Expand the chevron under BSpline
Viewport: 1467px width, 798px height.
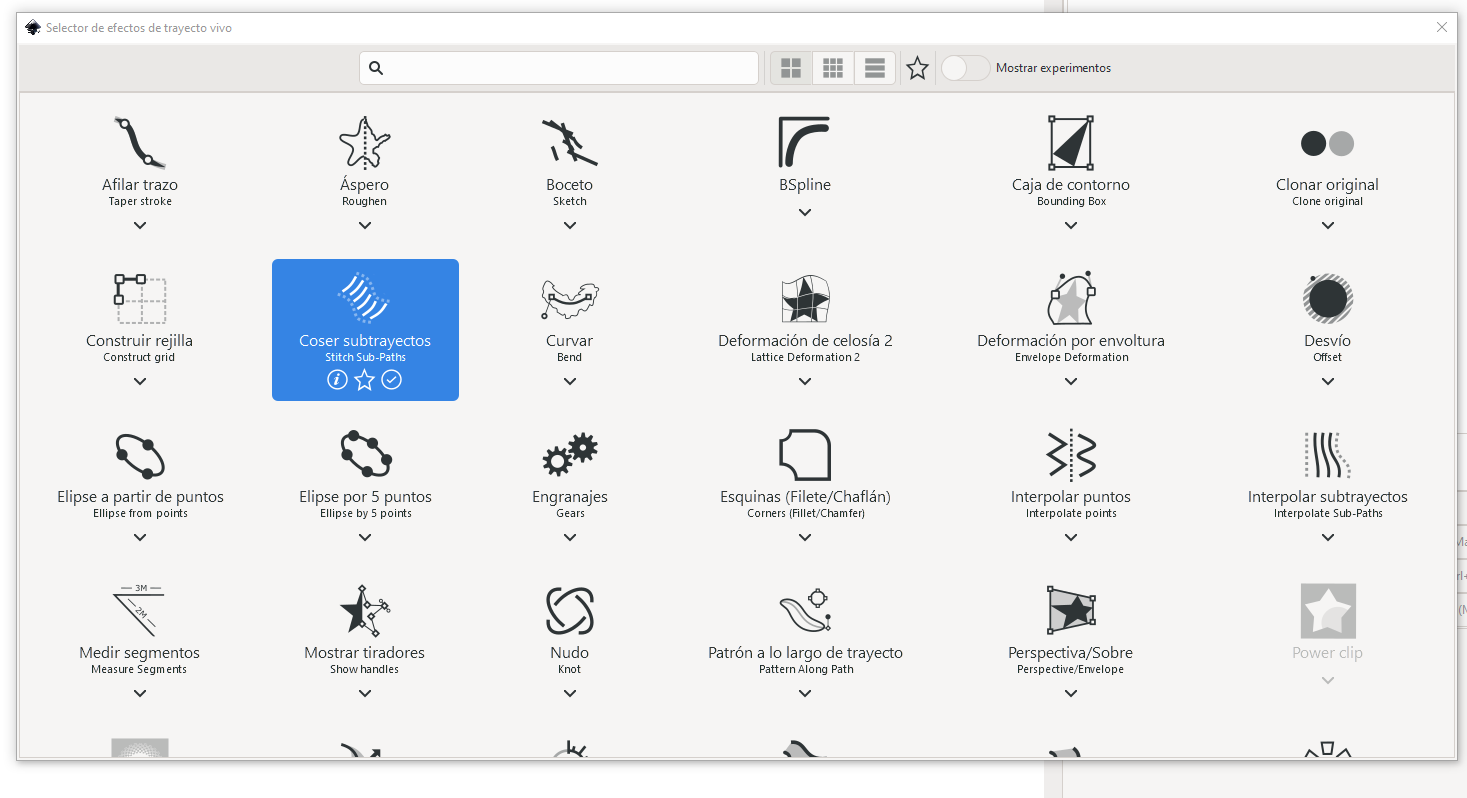pyautogui.click(x=805, y=212)
